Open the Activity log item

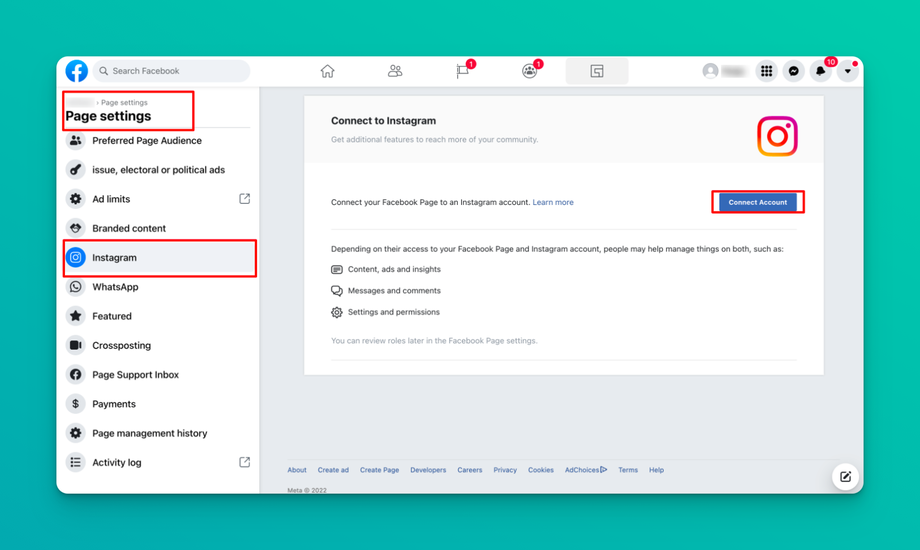point(158,463)
